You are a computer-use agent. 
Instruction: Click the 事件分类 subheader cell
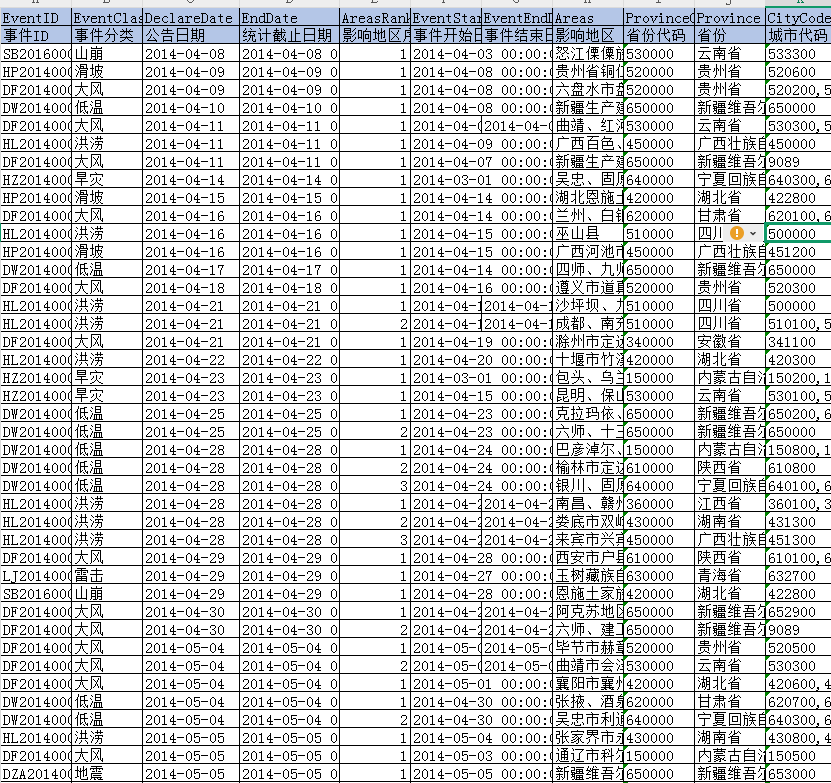pyautogui.click(x=107, y=35)
